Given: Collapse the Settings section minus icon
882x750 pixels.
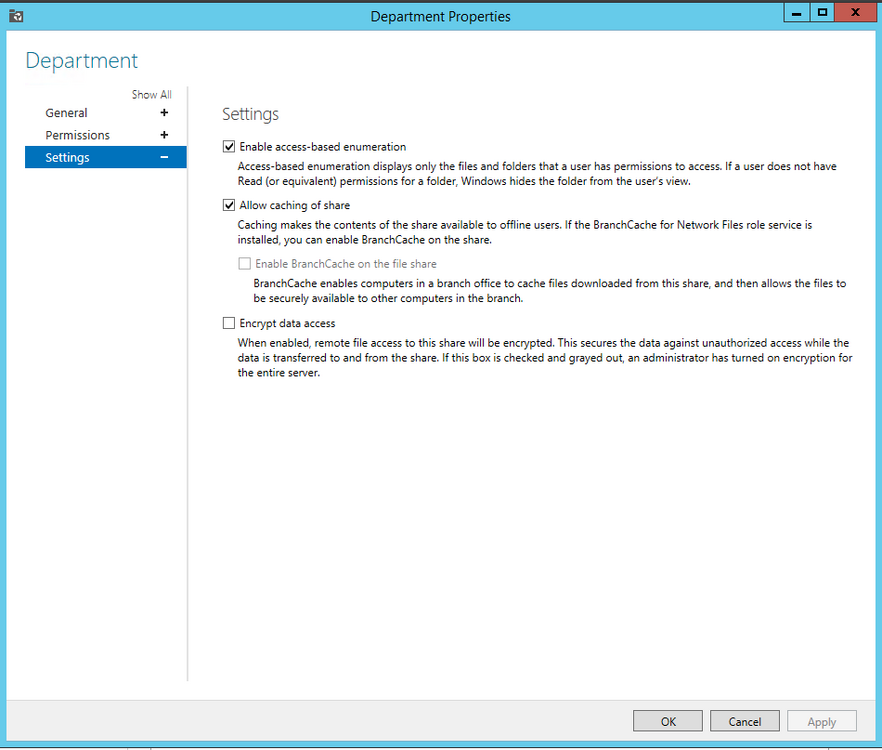Looking at the screenshot, I should click(x=164, y=158).
